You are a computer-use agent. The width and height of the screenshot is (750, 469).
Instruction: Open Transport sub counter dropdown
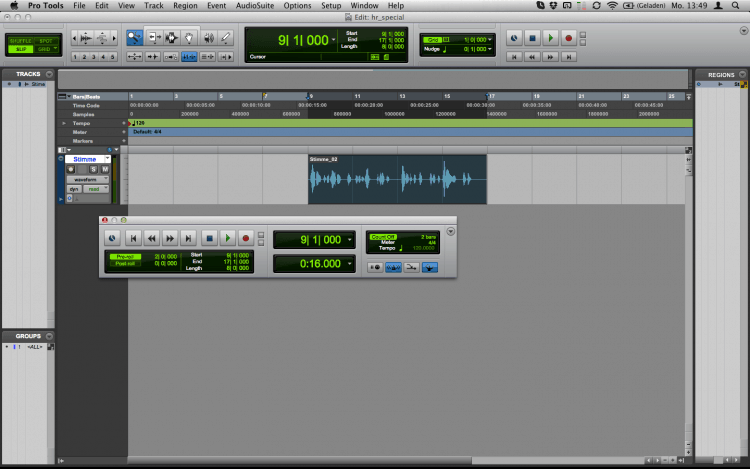[350, 263]
